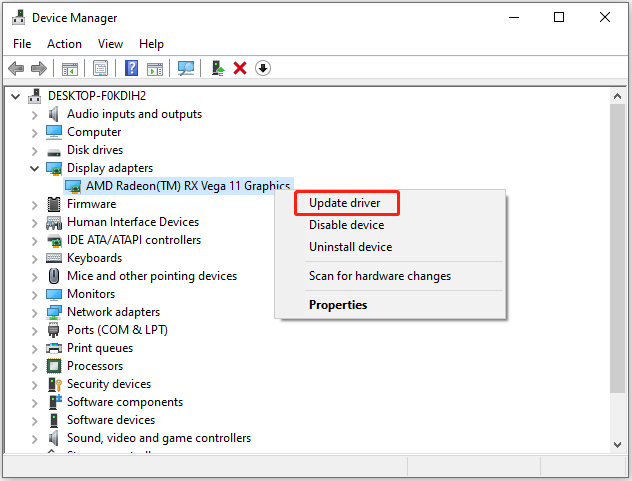Click the Human Interface Devices icon
This screenshot has height=481, width=632.
tap(54, 222)
